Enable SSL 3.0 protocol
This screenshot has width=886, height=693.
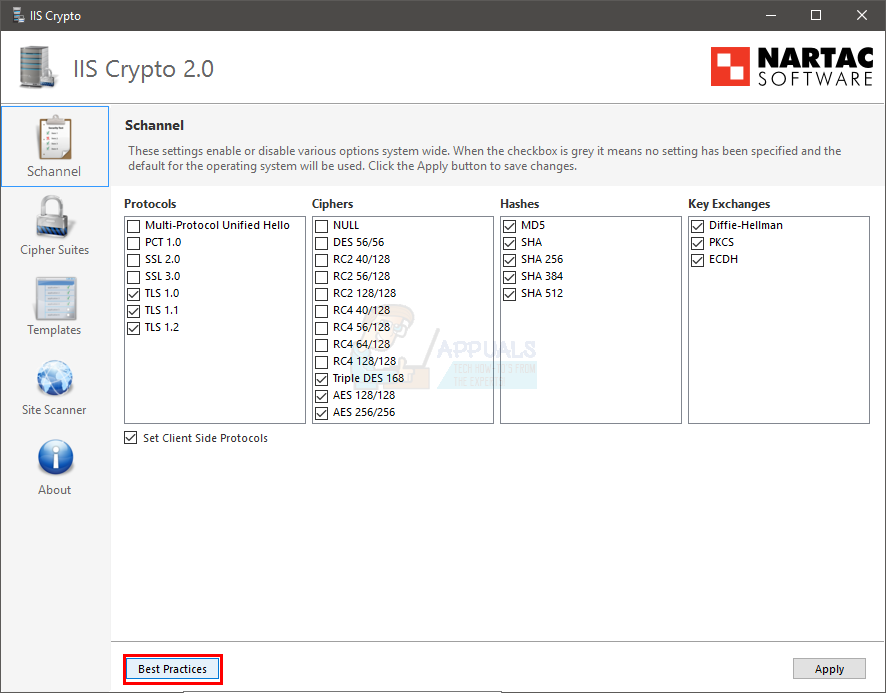(x=133, y=277)
